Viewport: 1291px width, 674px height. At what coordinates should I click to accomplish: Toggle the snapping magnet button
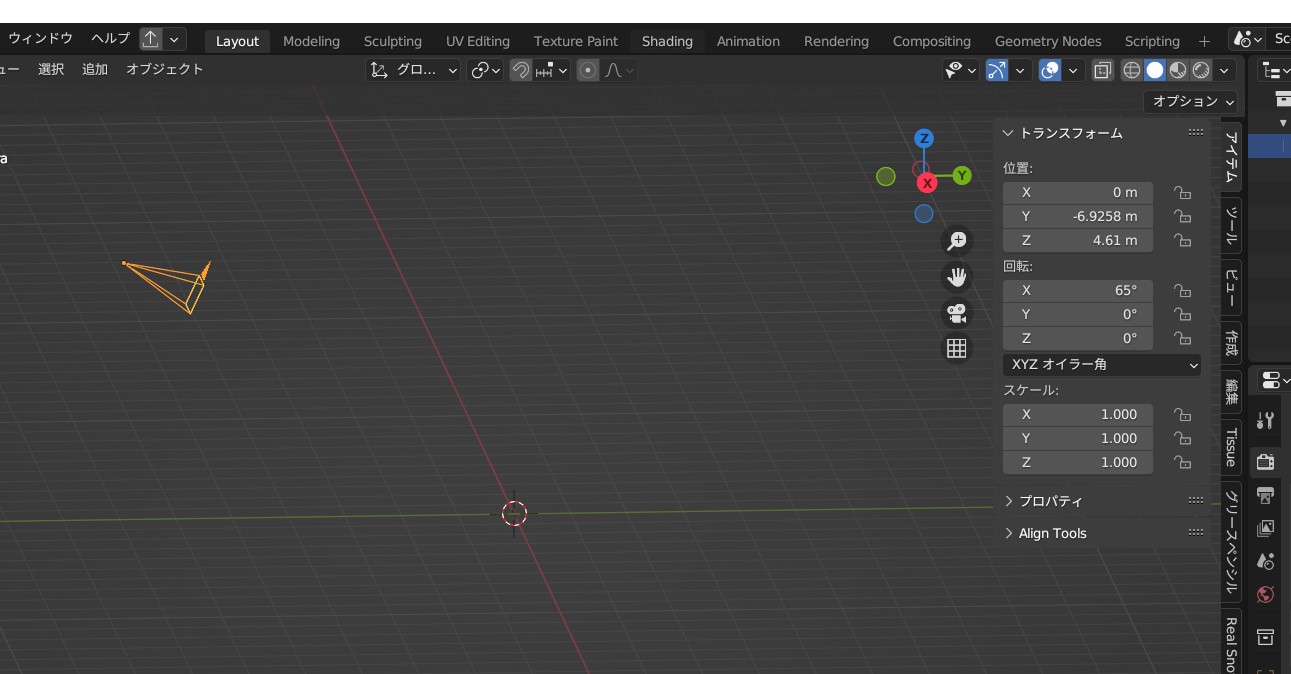[x=520, y=70]
